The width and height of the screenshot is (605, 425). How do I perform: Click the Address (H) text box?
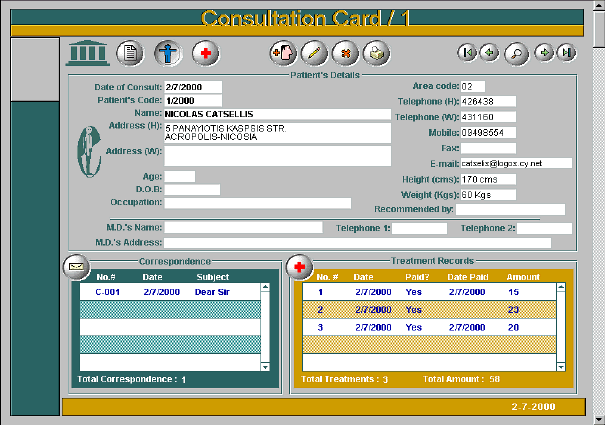[x=277, y=133]
